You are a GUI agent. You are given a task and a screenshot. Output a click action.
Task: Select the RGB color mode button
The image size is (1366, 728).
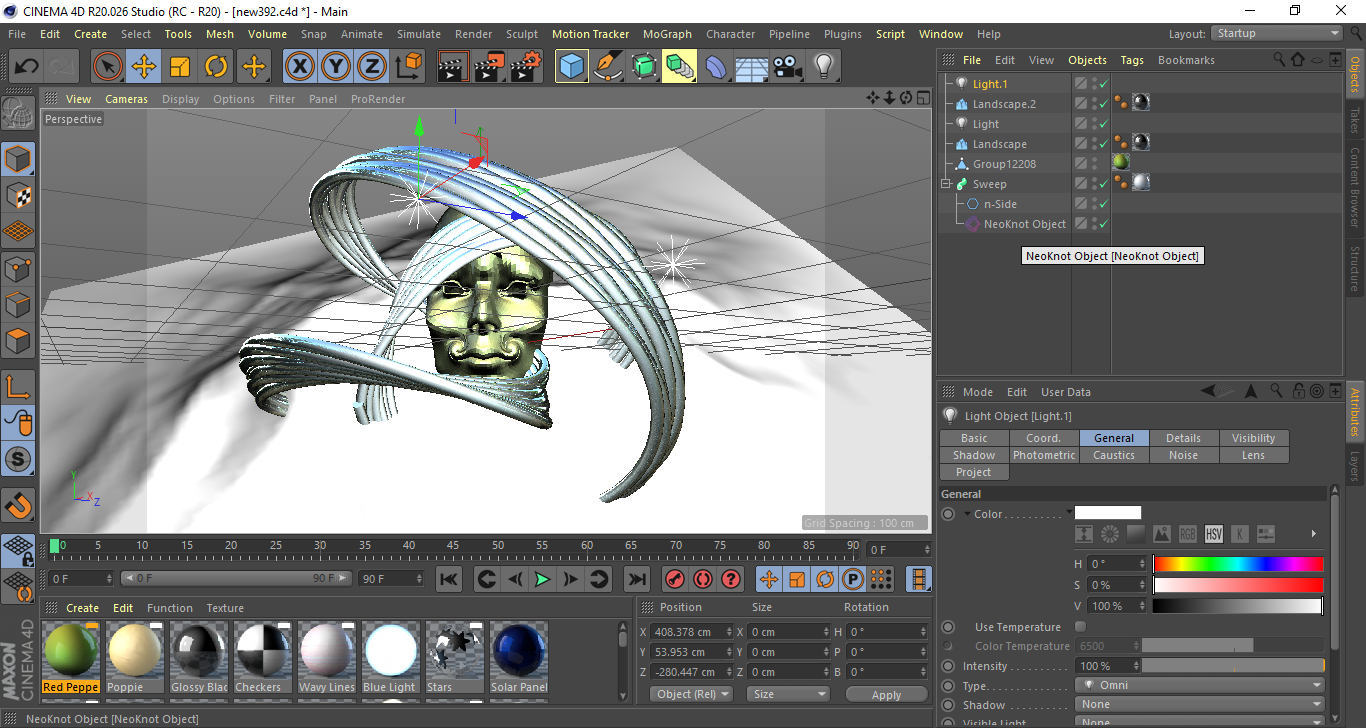1188,534
